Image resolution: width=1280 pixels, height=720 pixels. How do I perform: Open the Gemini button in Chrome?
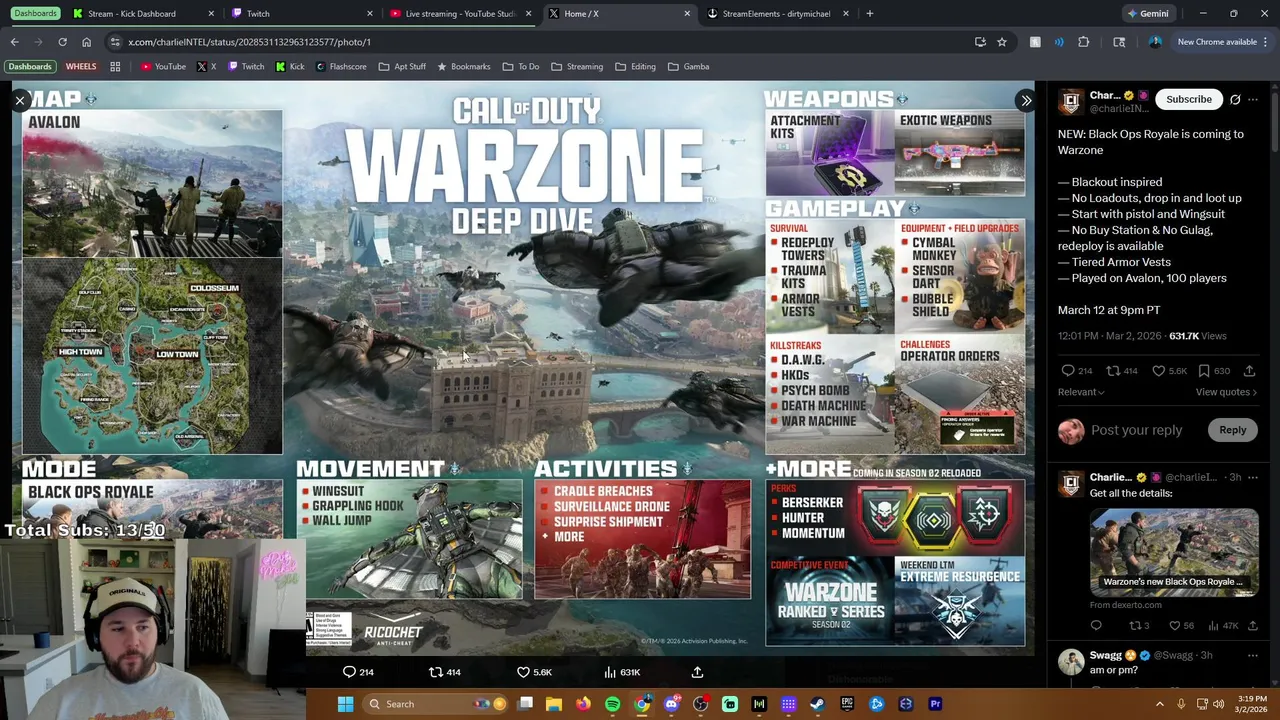pyautogui.click(x=1147, y=14)
